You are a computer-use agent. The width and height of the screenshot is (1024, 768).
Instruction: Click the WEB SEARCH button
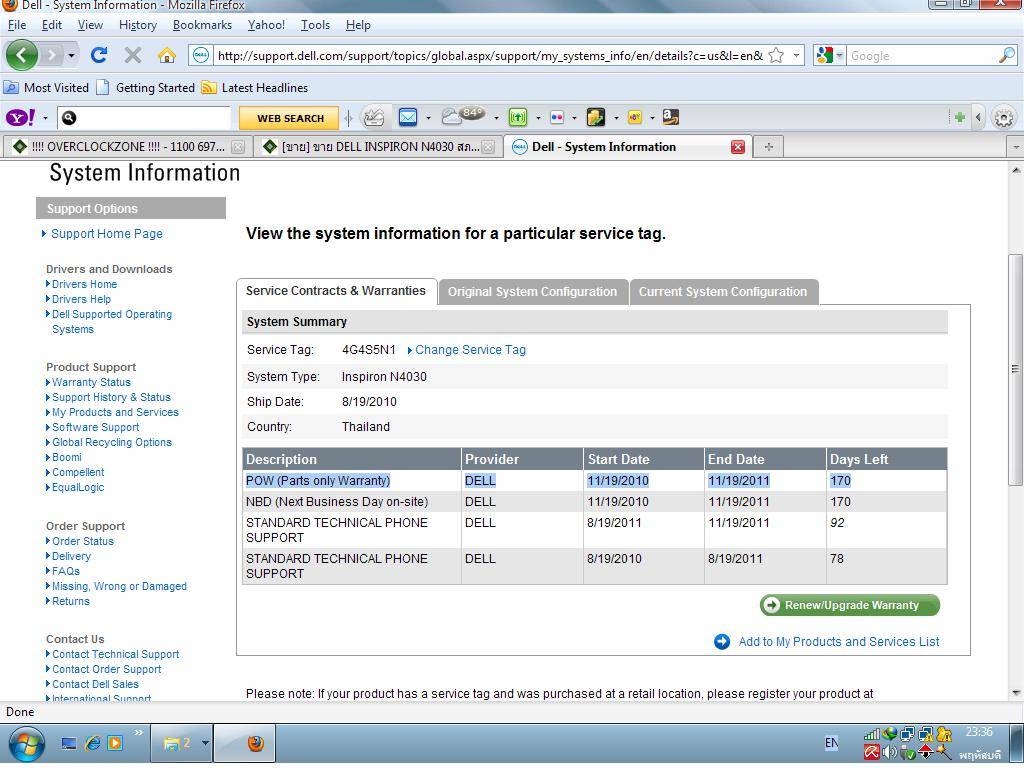290,118
